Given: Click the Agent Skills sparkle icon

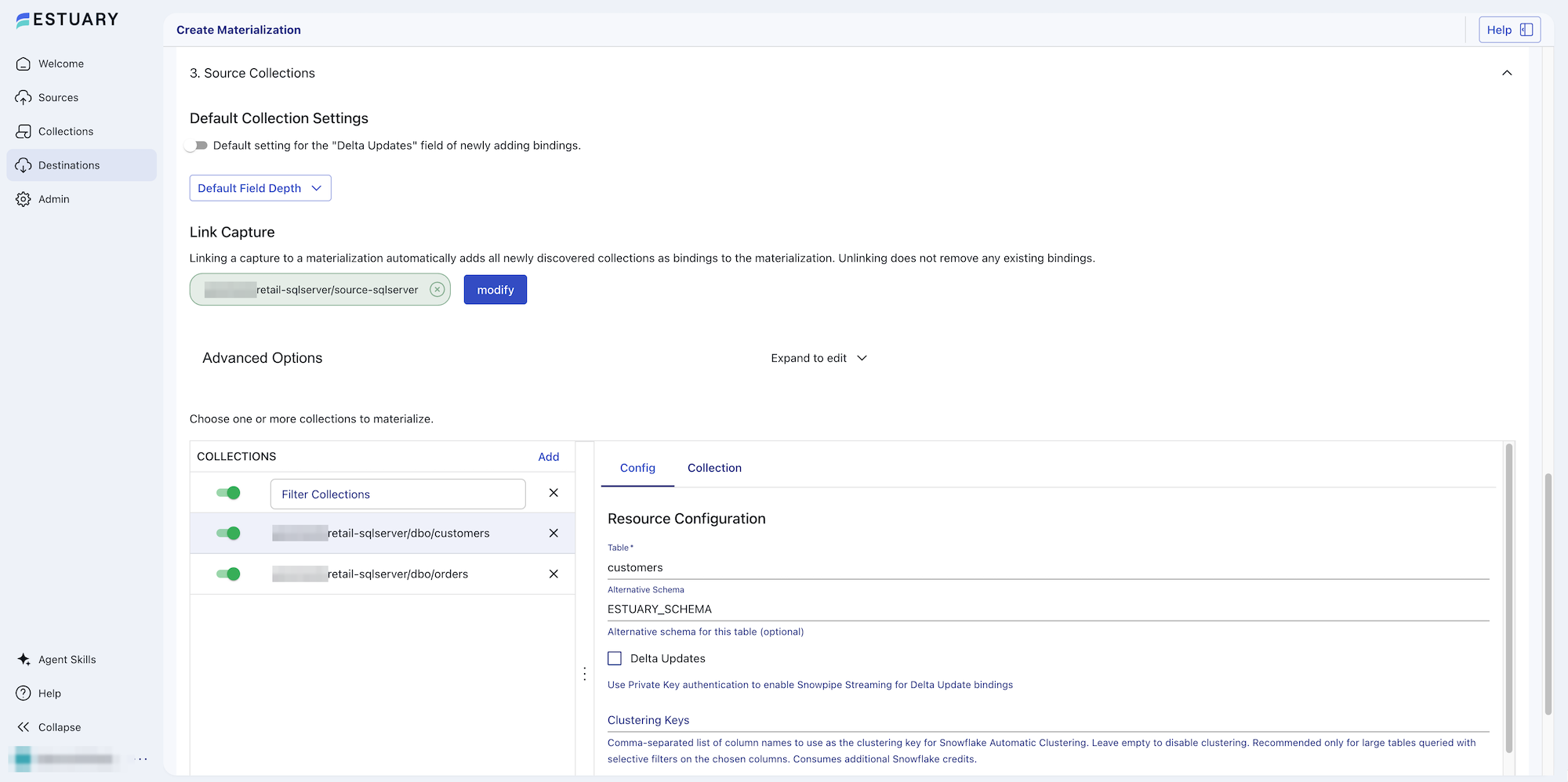Looking at the screenshot, I should coord(24,659).
